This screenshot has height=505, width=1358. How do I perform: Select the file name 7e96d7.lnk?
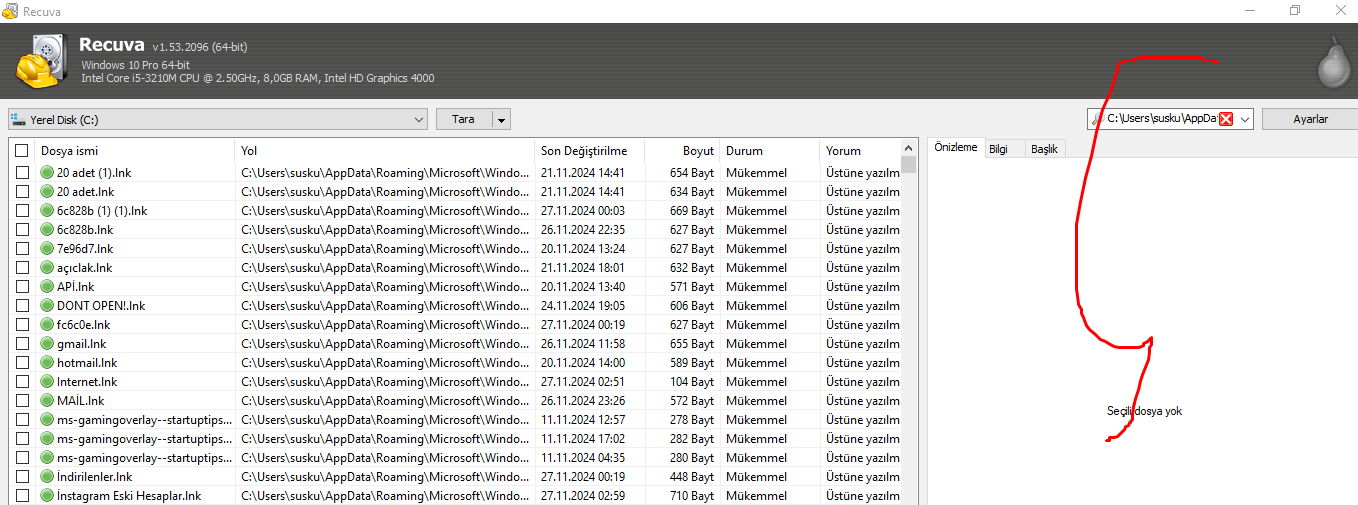coord(85,249)
